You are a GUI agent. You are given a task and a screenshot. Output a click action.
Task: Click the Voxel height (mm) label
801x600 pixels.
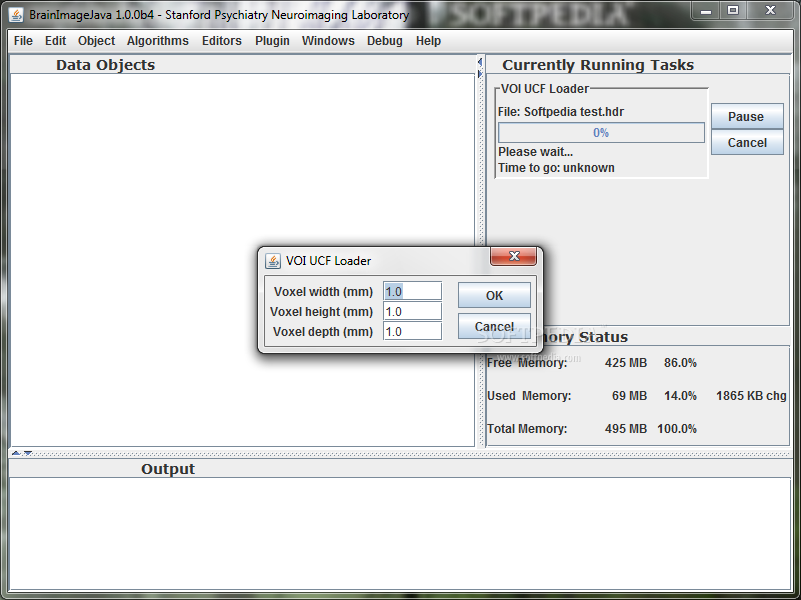321,311
